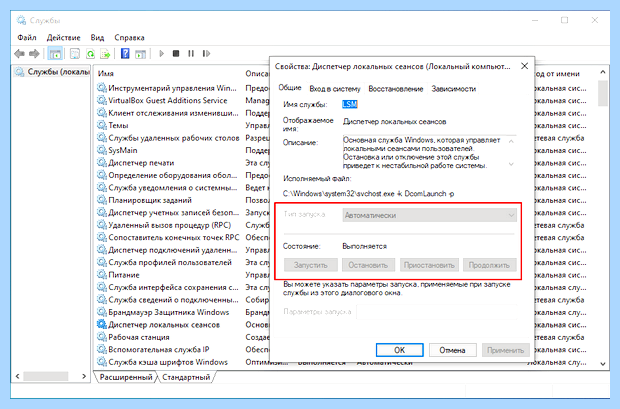Click the gear icon beside Рабочая станция

point(102,337)
